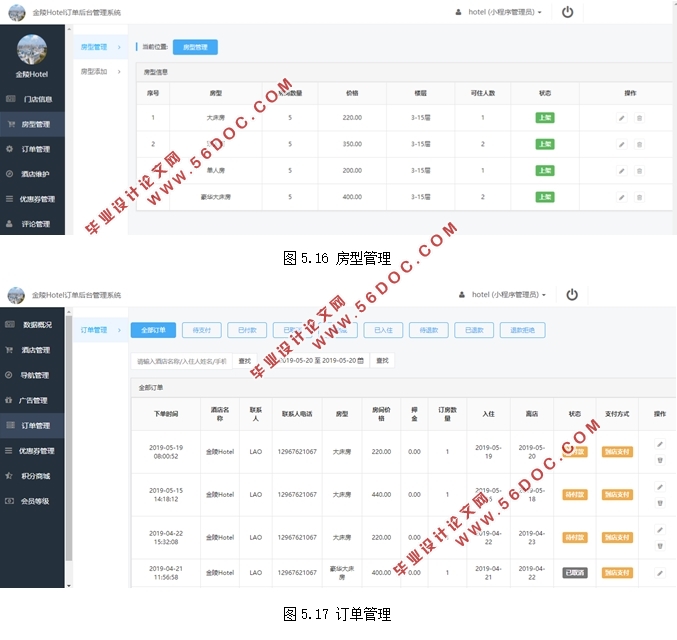Open the top hotel (小程序管理员) user dropdown
The width and height of the screenshot is (677, 640).
pyautogui.click(x=498, y=13)
